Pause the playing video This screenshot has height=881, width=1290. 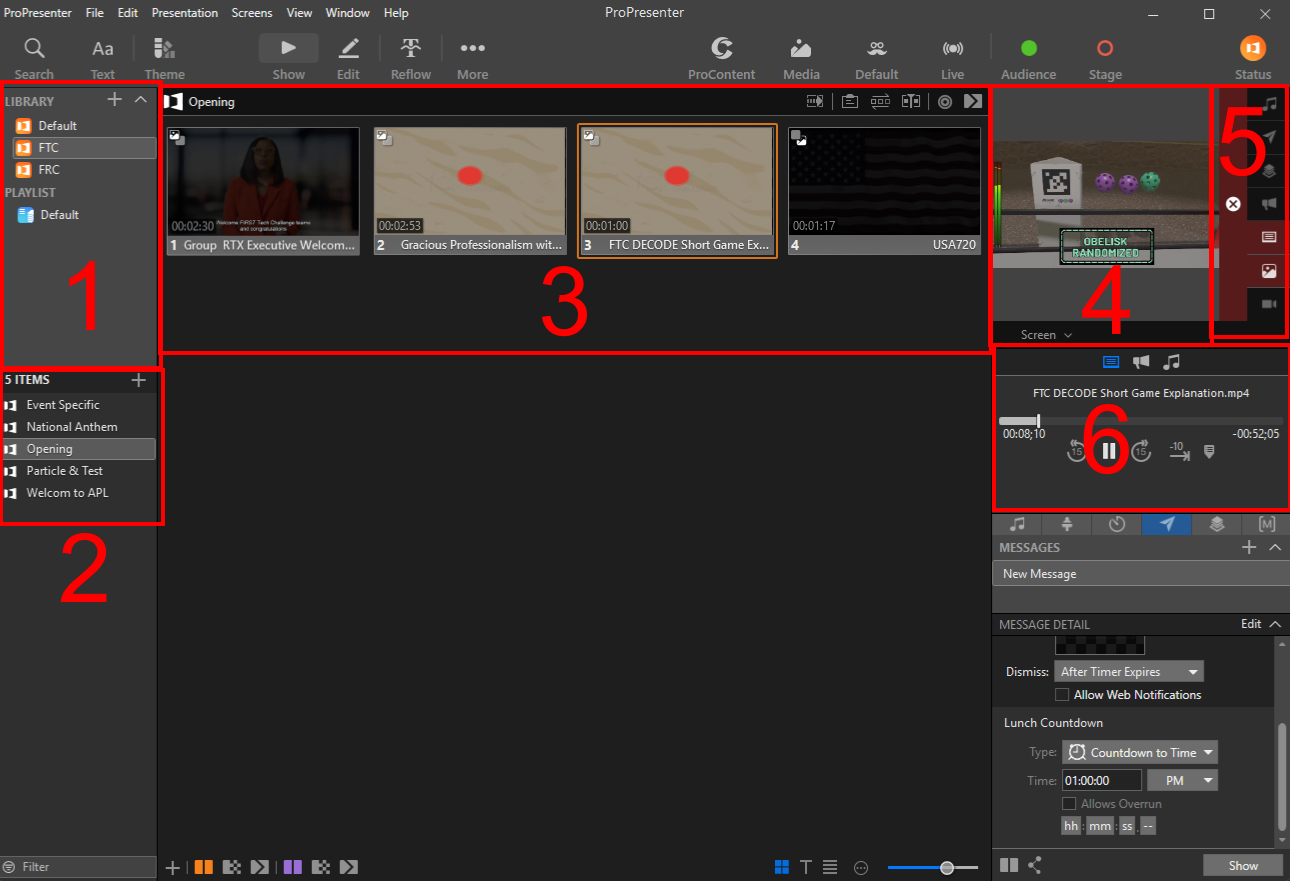coord(1108,451)
